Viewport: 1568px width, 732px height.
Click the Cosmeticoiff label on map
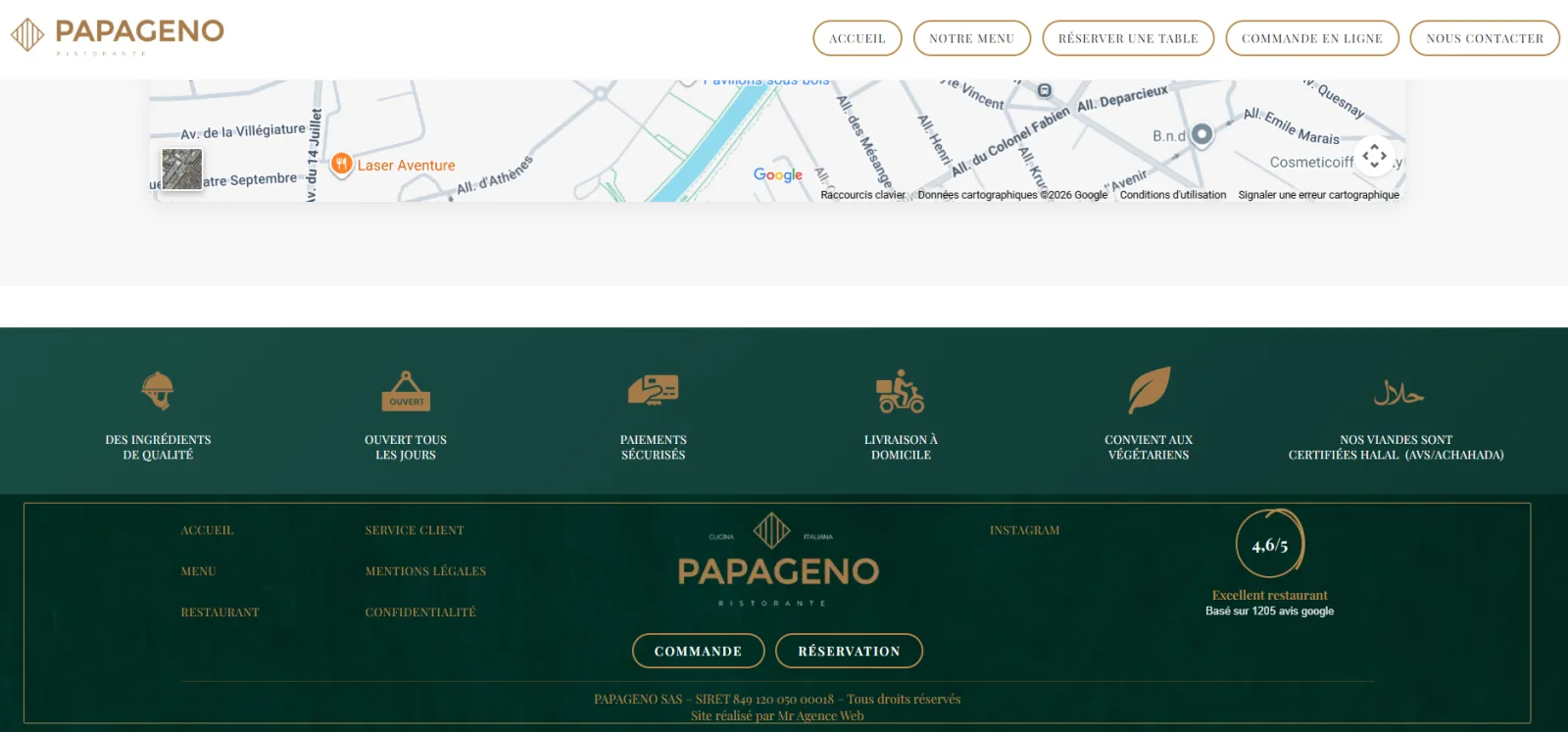tap(1311, 162)
